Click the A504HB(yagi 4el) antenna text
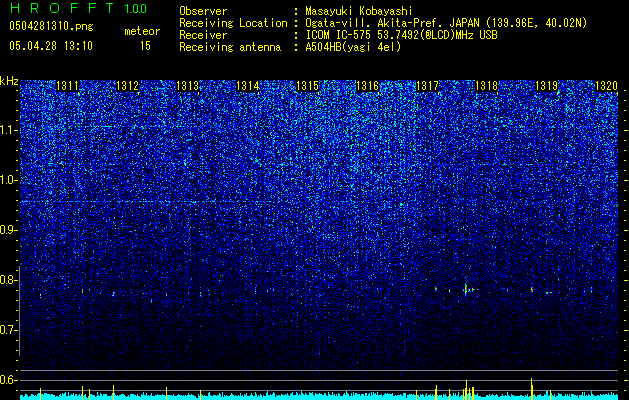The height and width of the screenshot is (400, 629). point(353,47)
